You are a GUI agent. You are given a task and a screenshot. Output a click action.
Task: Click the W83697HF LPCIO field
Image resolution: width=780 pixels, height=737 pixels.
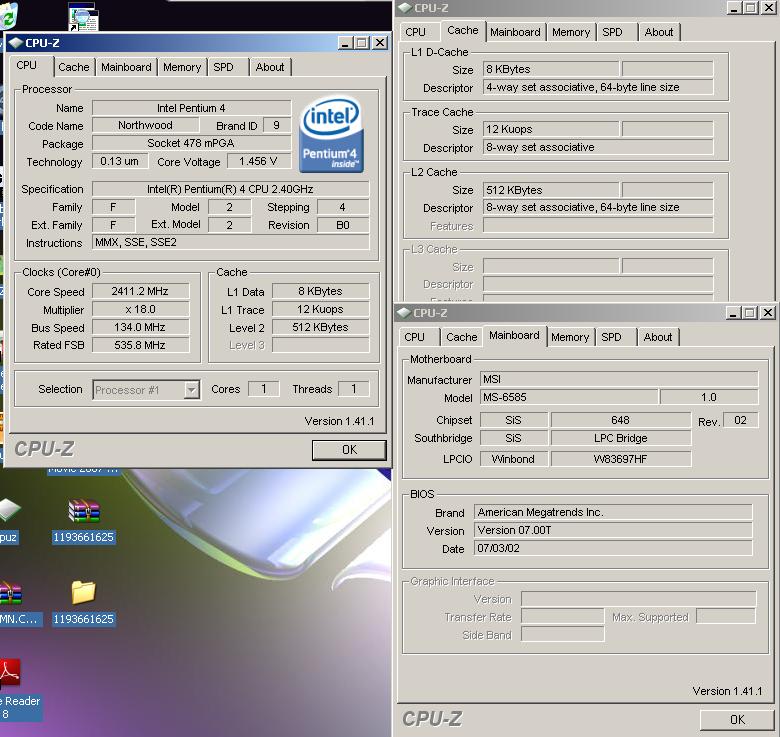(621, 459)
